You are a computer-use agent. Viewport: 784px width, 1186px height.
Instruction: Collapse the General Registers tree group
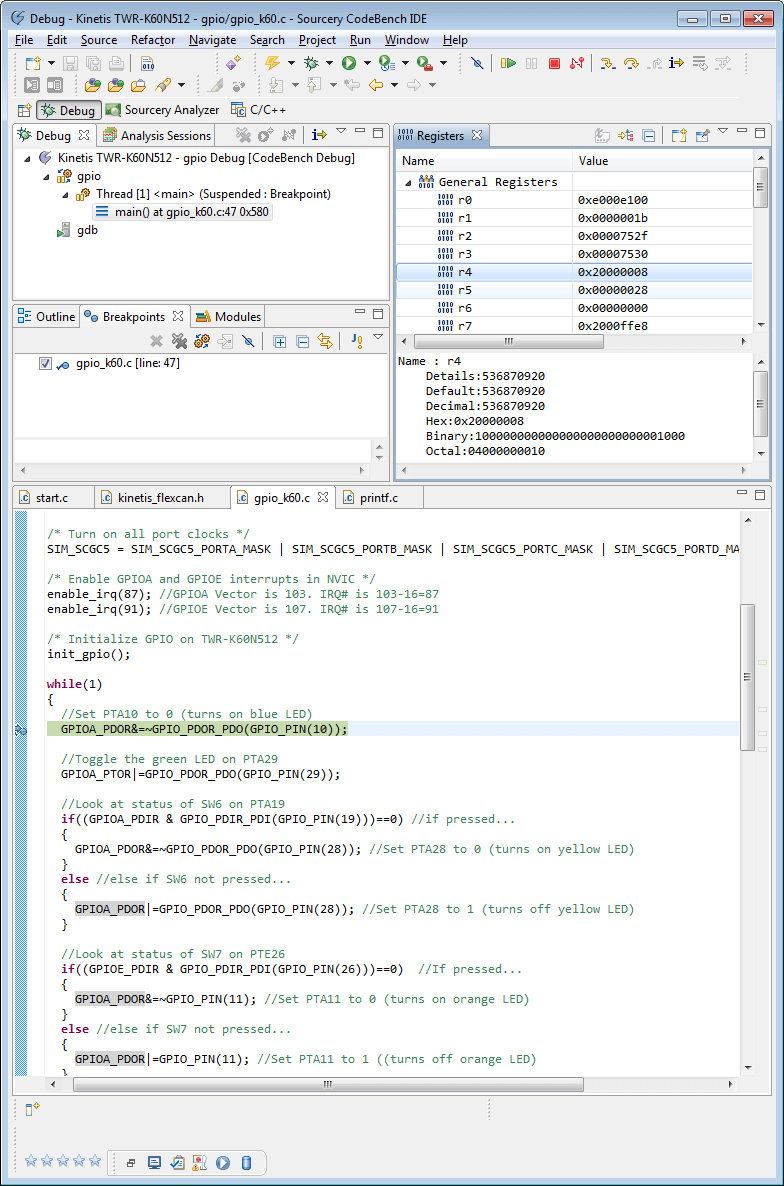pos(408,182)
